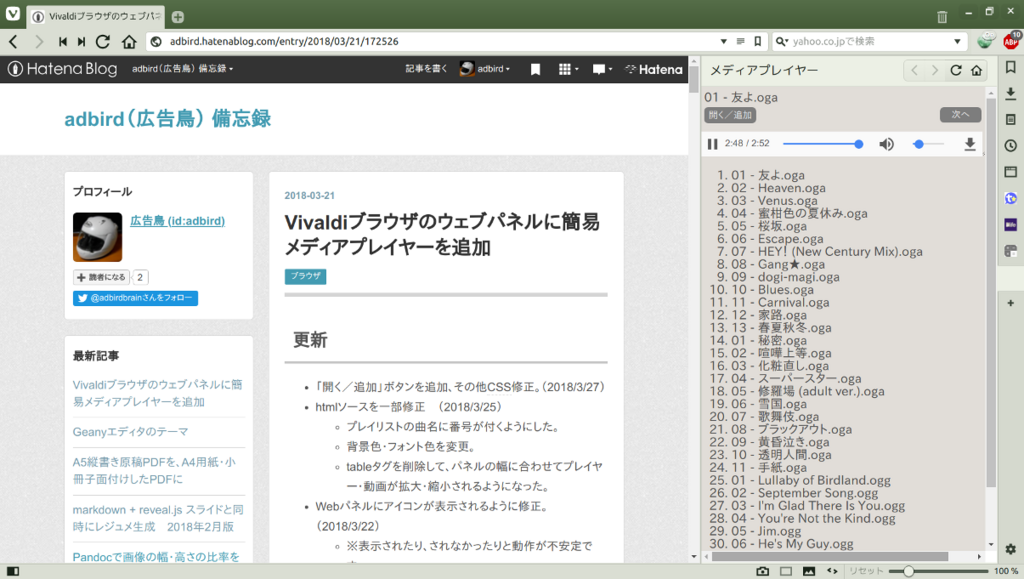The width and height of the screenshot is (1024, 579).
Task: Bookmark this page from the address bar
Action: coord(758,41)
